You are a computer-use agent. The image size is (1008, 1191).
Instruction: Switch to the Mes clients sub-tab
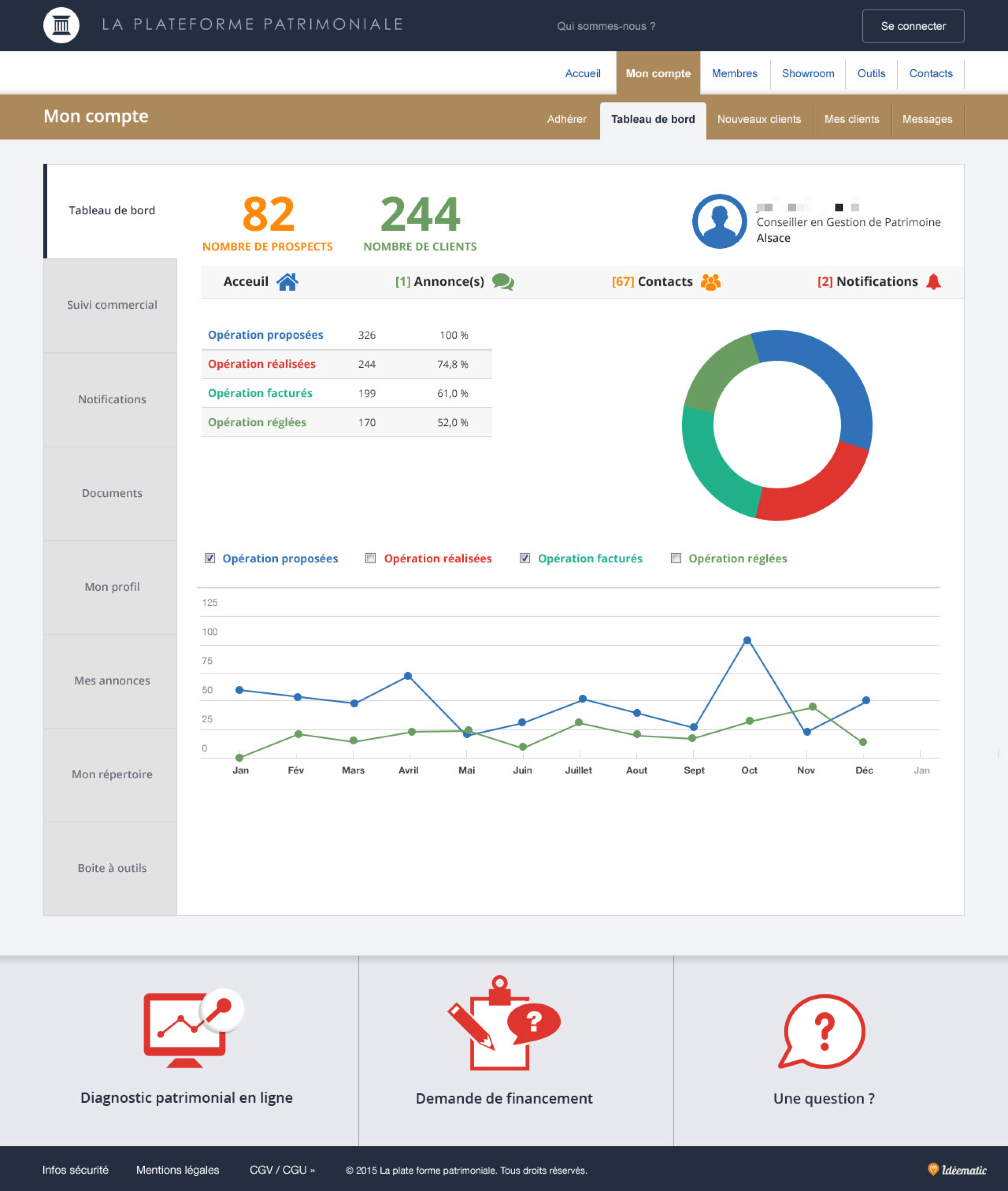[851, 119]
